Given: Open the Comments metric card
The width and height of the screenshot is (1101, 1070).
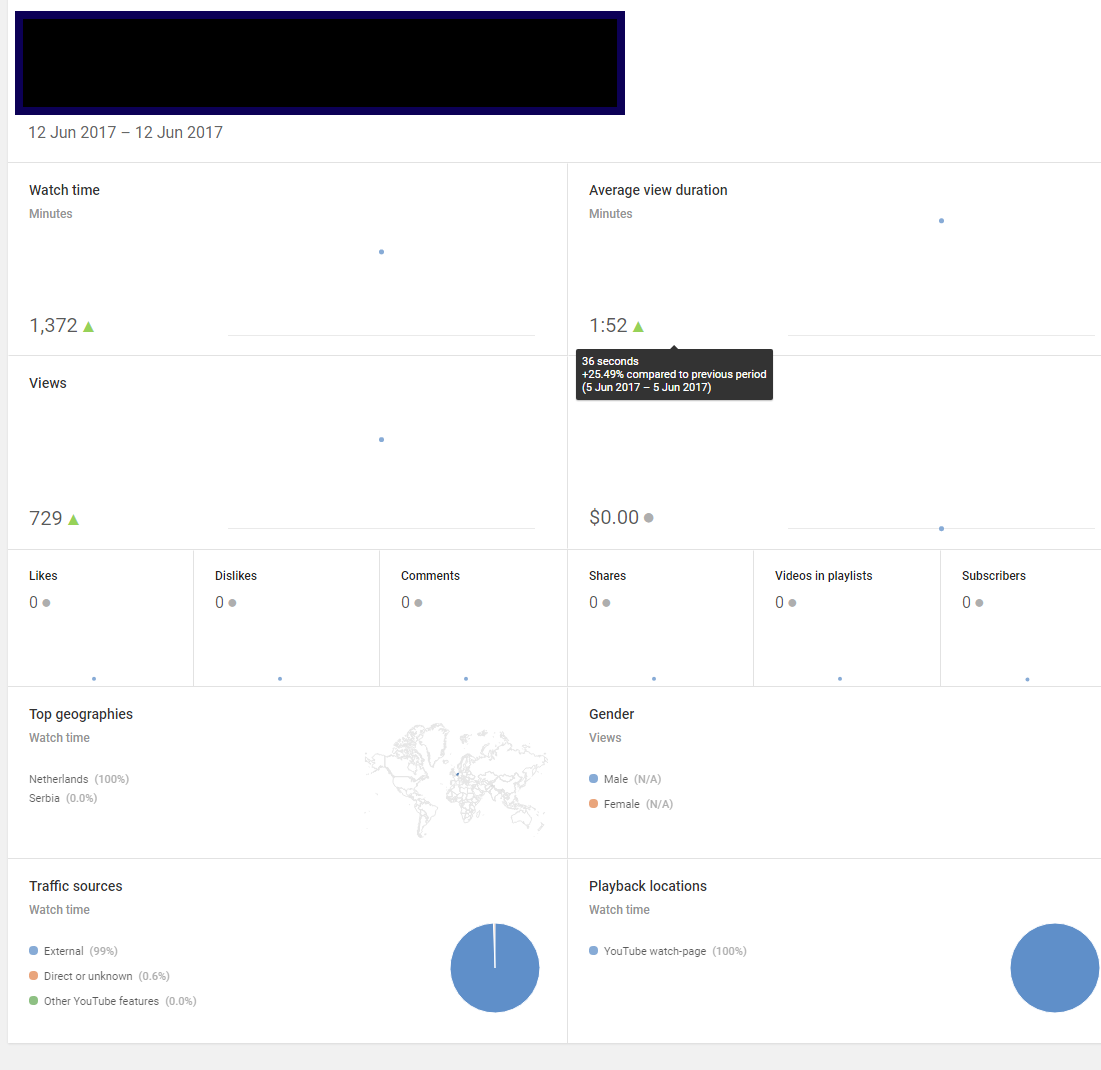Looking at the screenshot, I should (x=473, y=618).
